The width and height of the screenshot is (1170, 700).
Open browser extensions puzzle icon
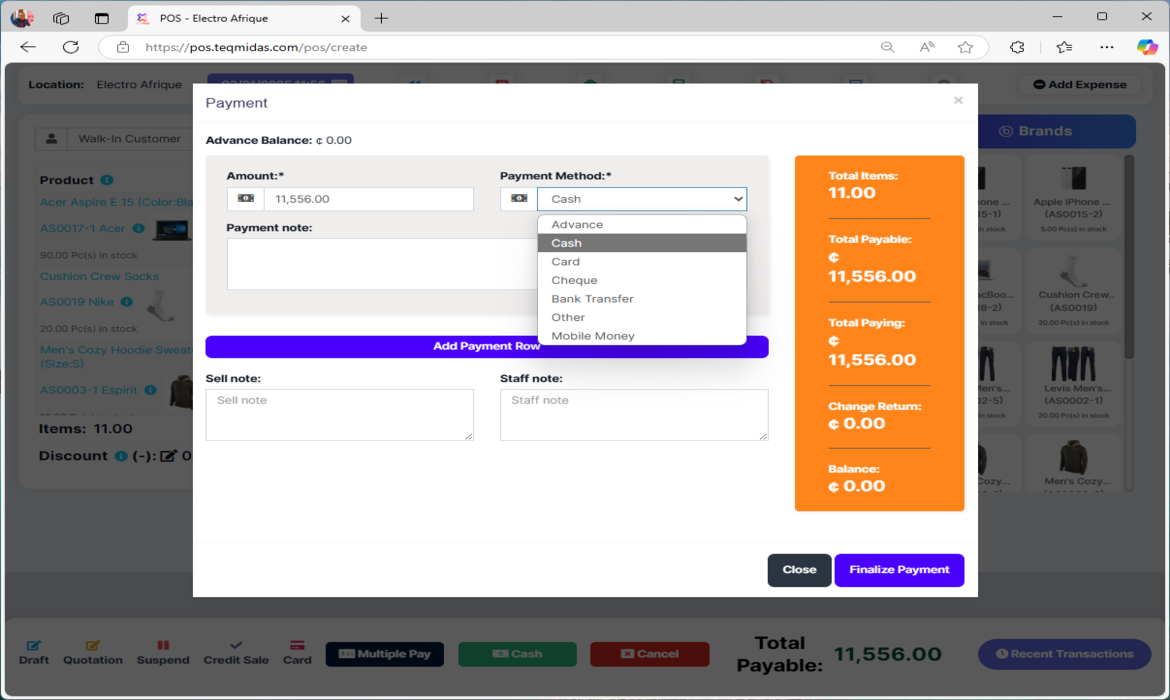1017,47
